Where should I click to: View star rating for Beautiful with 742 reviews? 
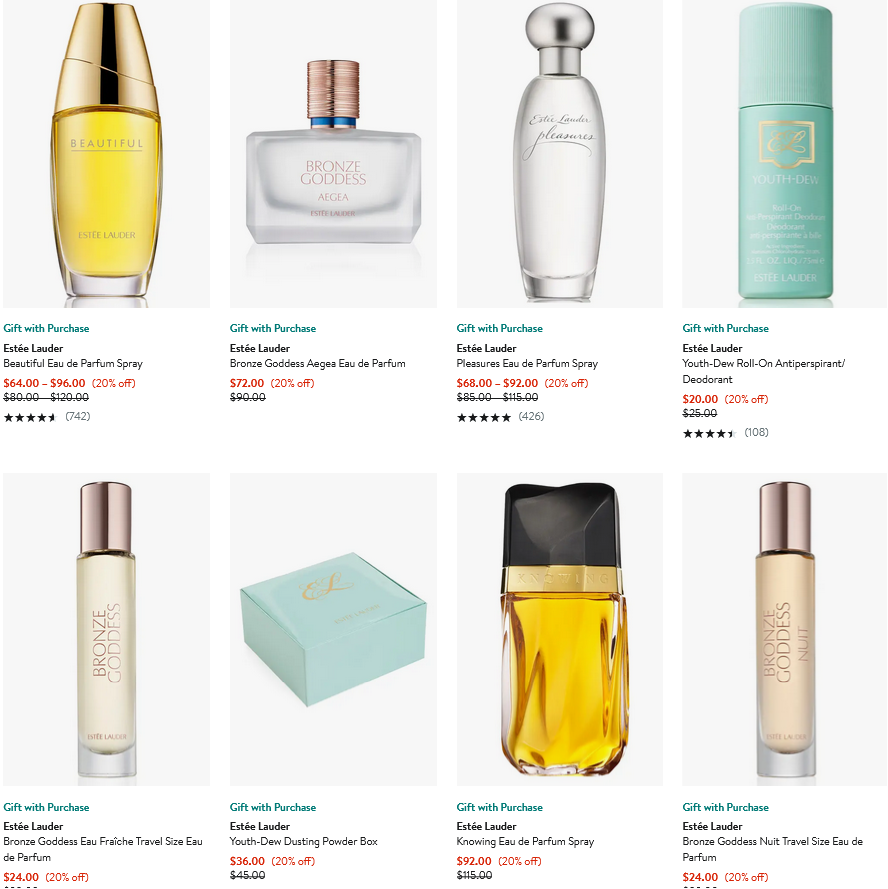click(31, 417)
